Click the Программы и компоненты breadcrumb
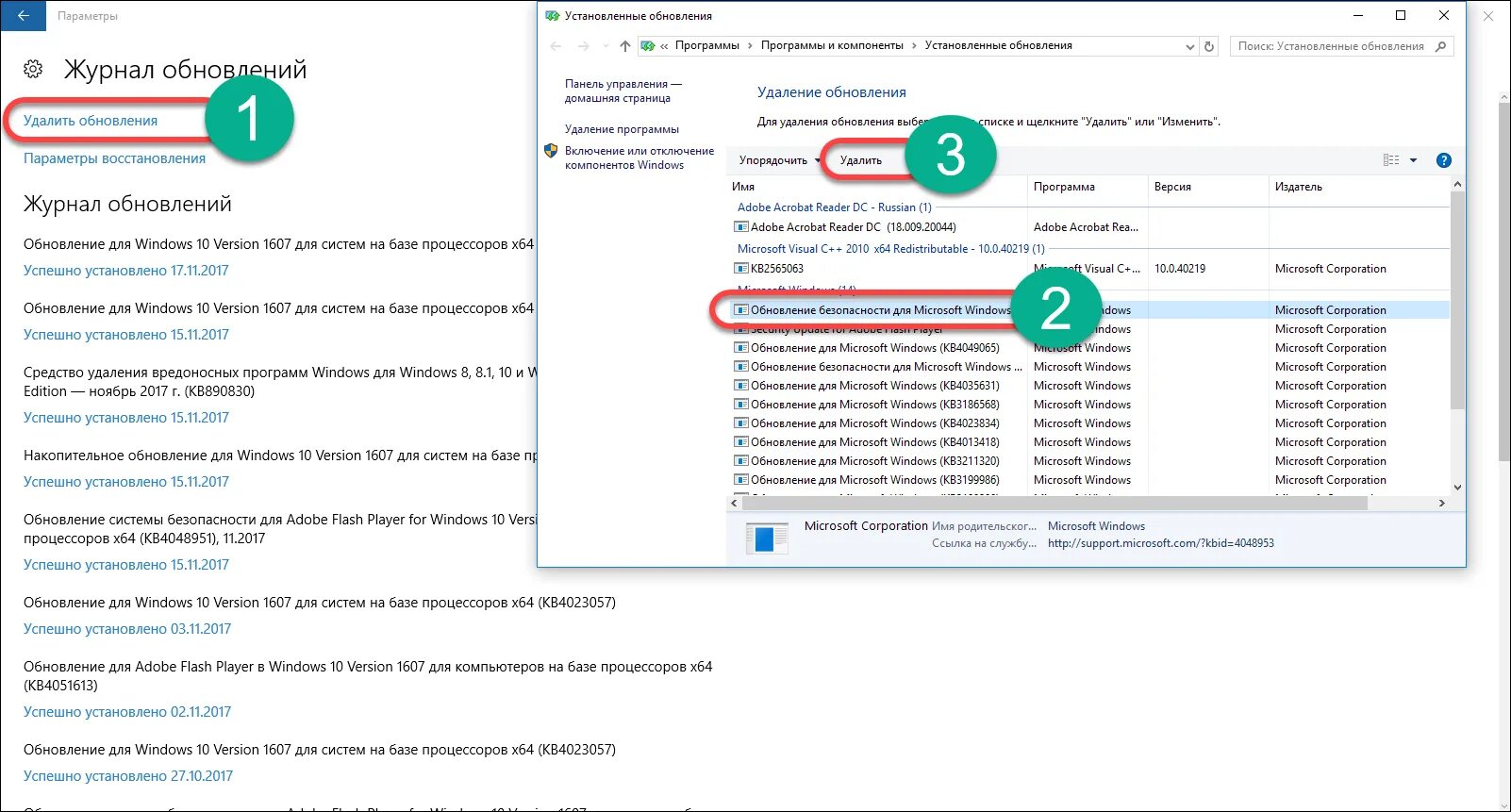This screenshot has height=812, width=1511. pos(832,45)
